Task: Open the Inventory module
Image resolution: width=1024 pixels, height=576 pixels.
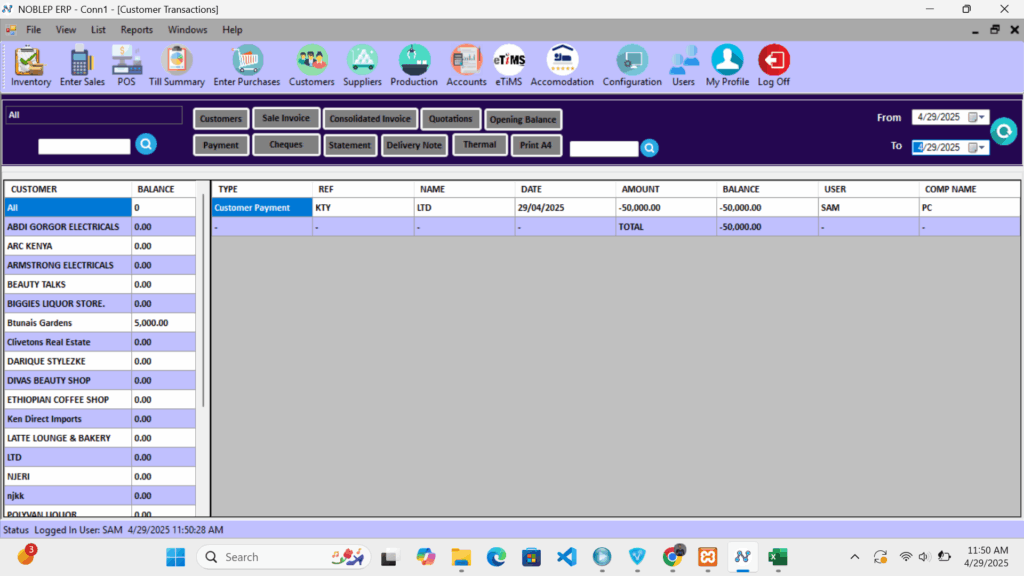Action: coord(30,65)
